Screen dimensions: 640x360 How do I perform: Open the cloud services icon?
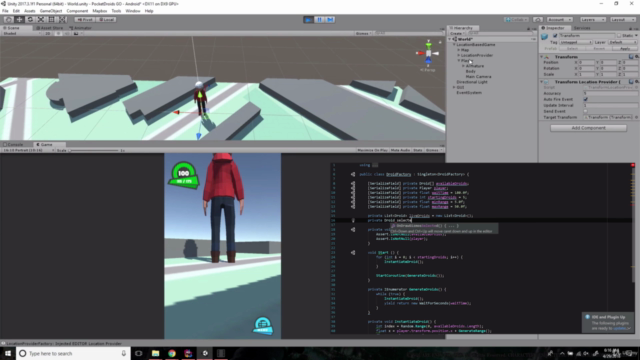coord(538,20)
